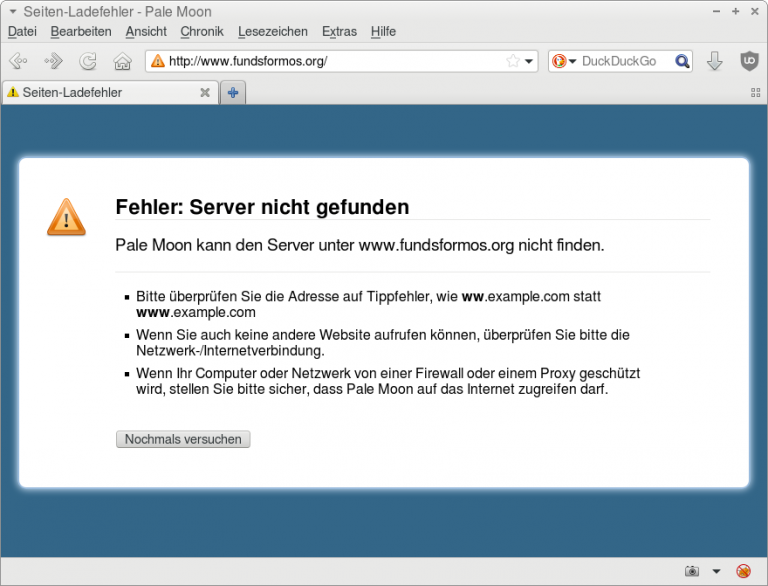This screenshot has height=586, width=768.
Task: Open the Lesezeichen menu
Action: pos(273,31)
